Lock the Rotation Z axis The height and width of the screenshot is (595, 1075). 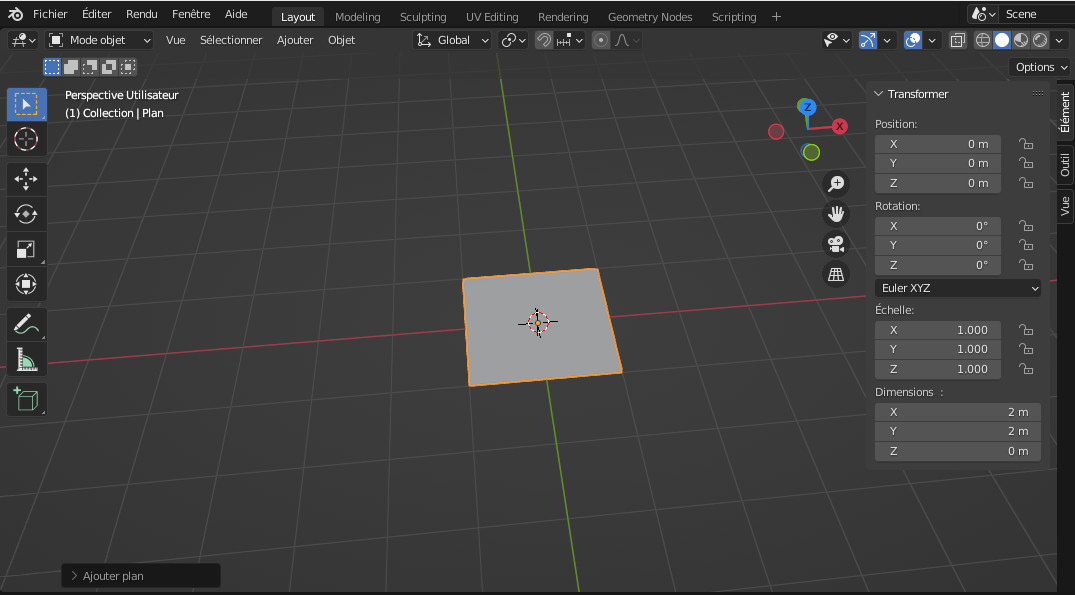click(1025, 265)
